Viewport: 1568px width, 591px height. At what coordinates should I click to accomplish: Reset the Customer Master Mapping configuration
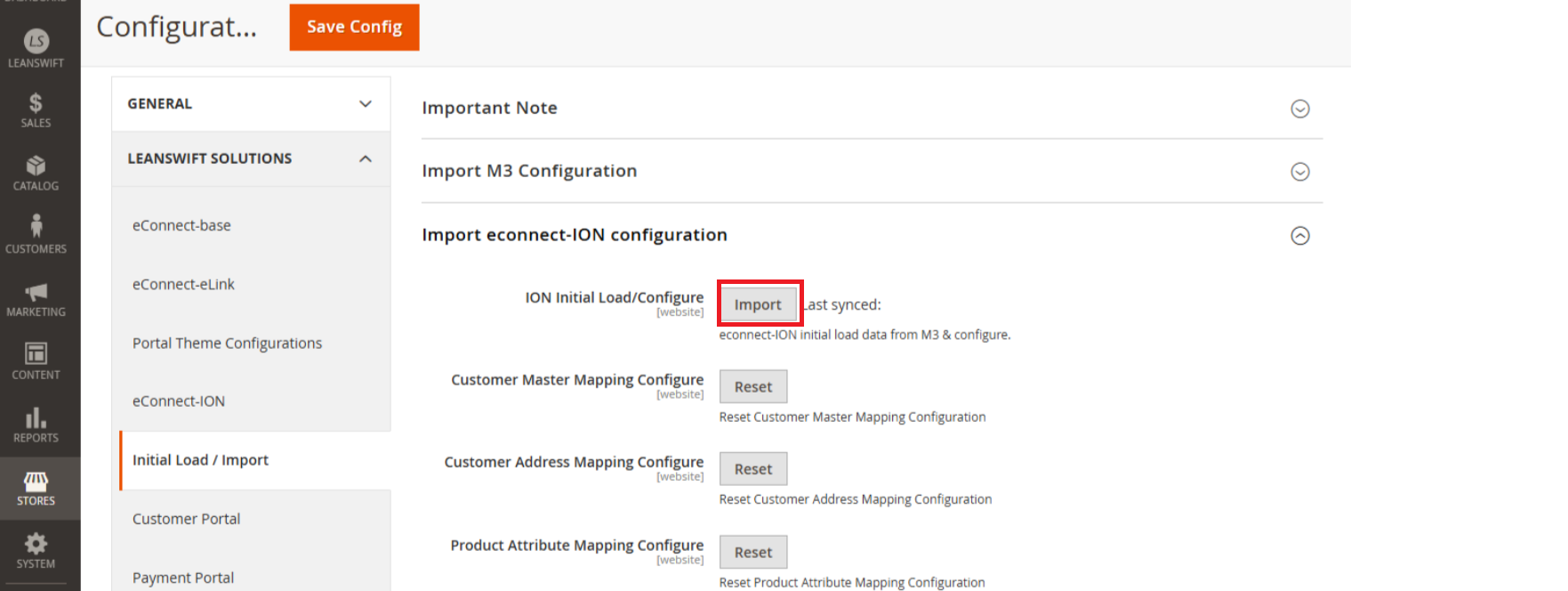click(753, 387)
